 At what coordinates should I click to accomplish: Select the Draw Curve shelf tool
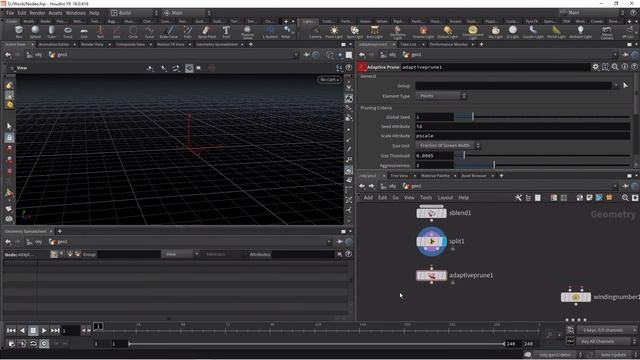(169, 31)
